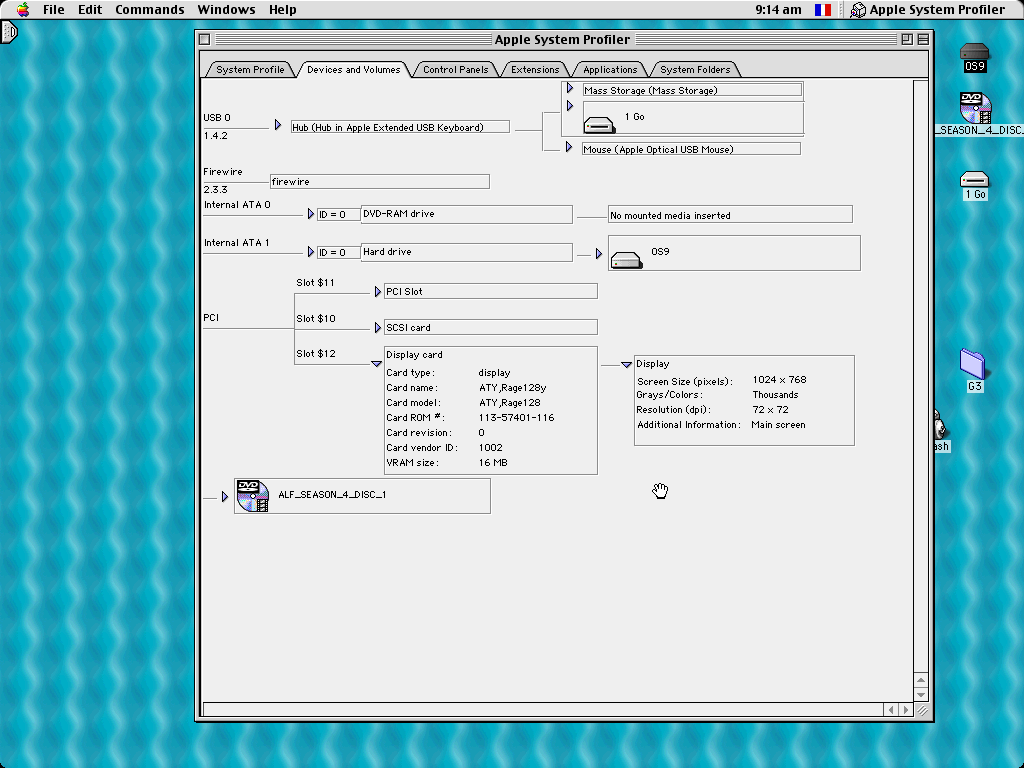Click the Card ROM # 113-57401-116 value
Screen dimensions: 1024x768
point(516,418)
